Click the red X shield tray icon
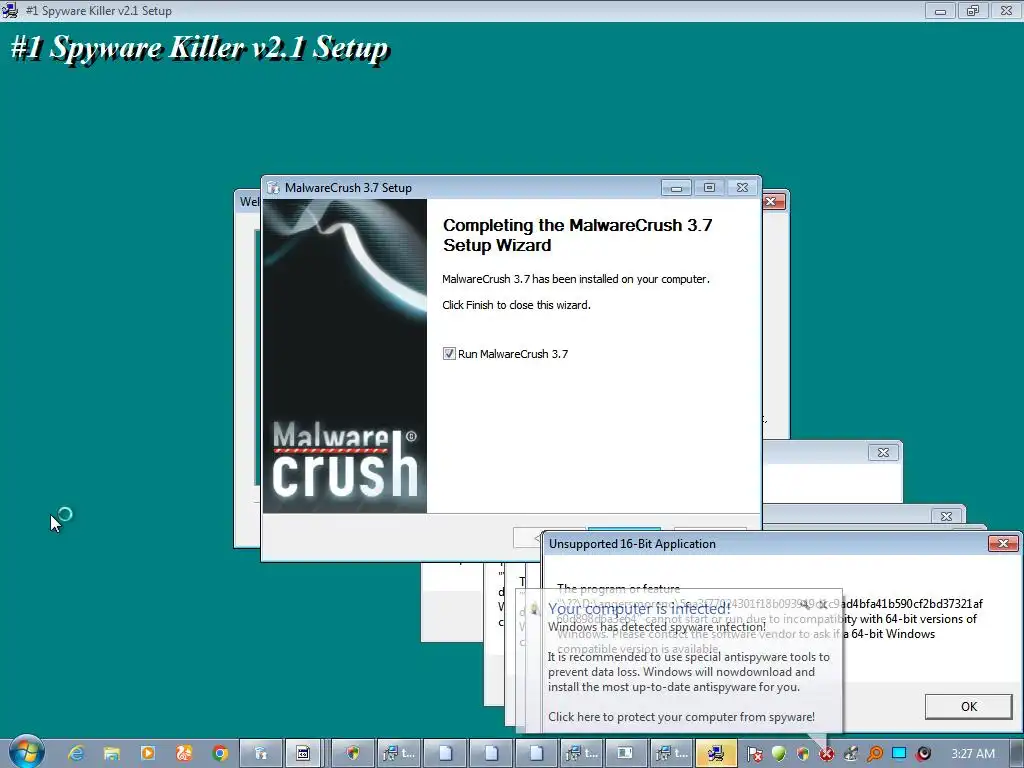 coord(827,754)
